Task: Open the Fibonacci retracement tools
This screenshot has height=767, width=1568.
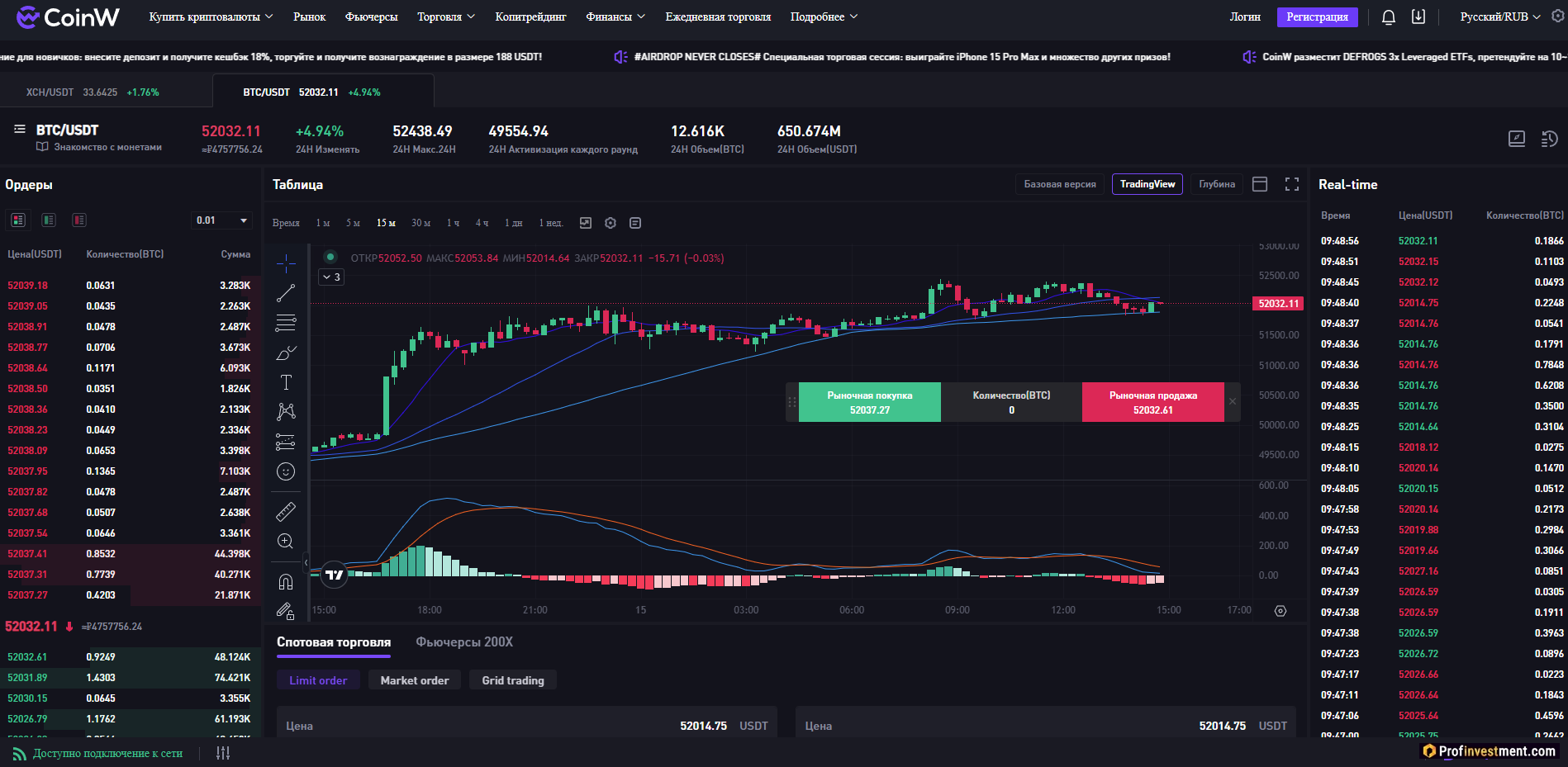Action: click(x=286, y=323)
